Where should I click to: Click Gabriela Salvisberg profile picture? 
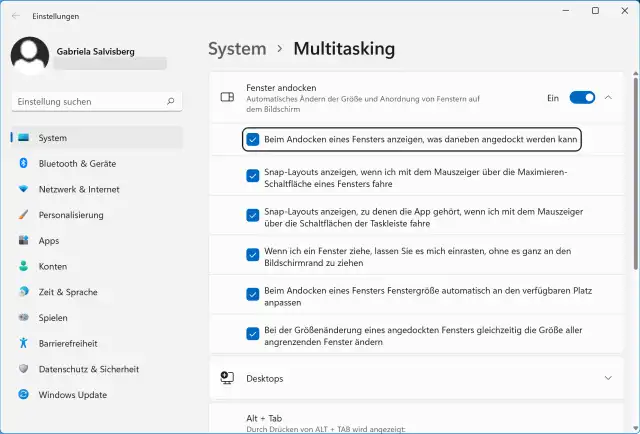[x=30, y=56]
